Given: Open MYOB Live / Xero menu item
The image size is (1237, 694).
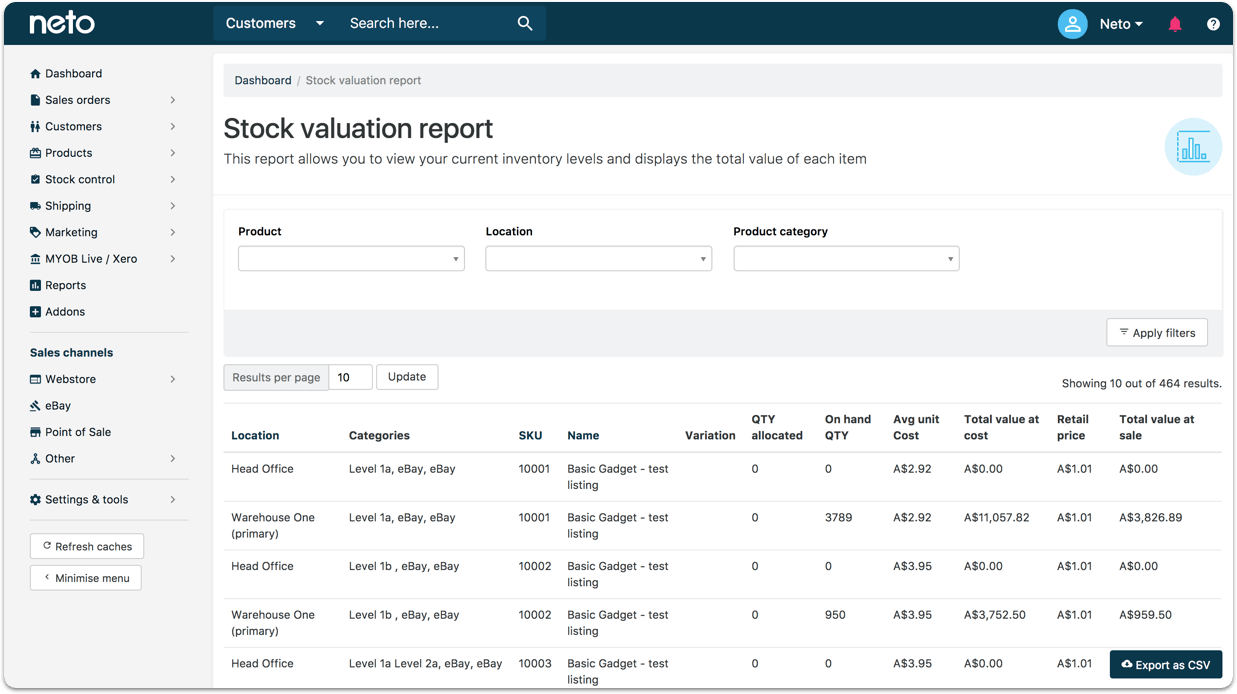Looking at the screenshot, I should pyautogui.click(x=91, y=259).
